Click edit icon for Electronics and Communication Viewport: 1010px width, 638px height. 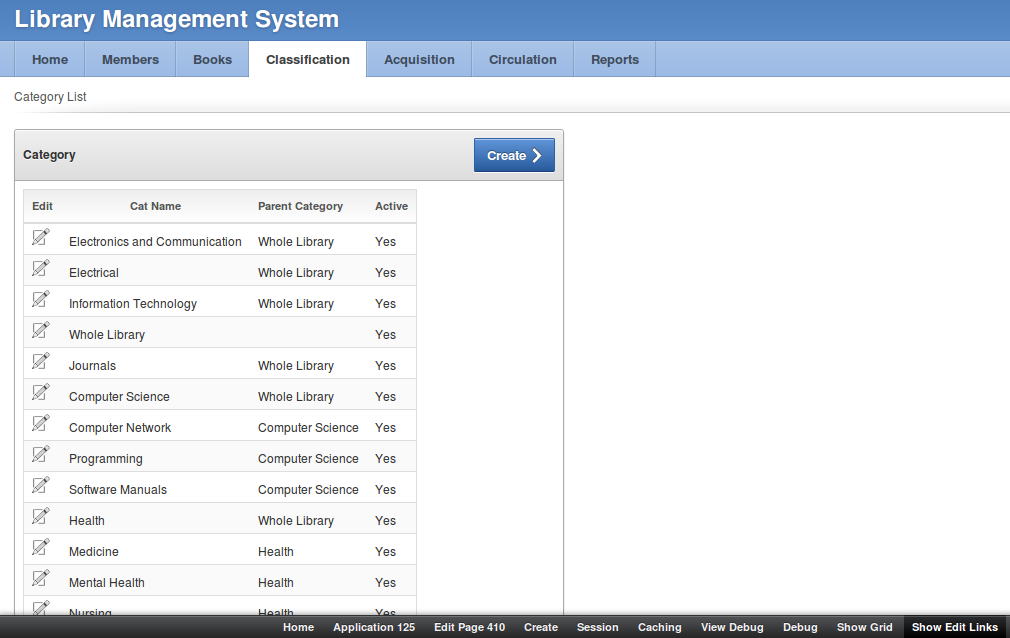tap(41, 237)
